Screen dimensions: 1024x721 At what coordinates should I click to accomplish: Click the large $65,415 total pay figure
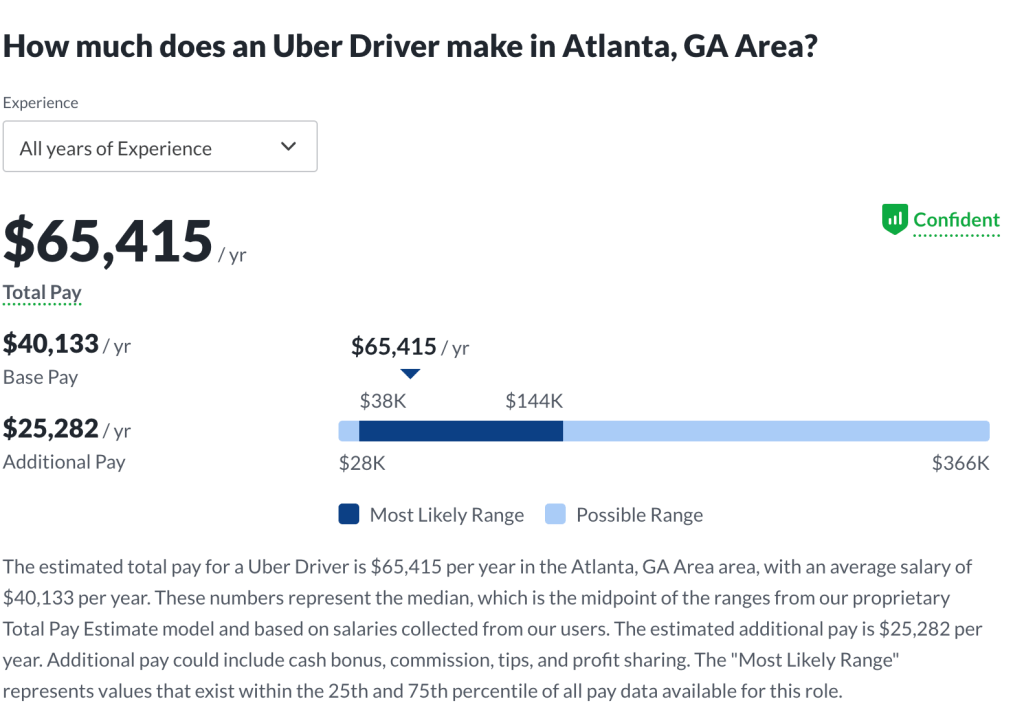[108, 242]
